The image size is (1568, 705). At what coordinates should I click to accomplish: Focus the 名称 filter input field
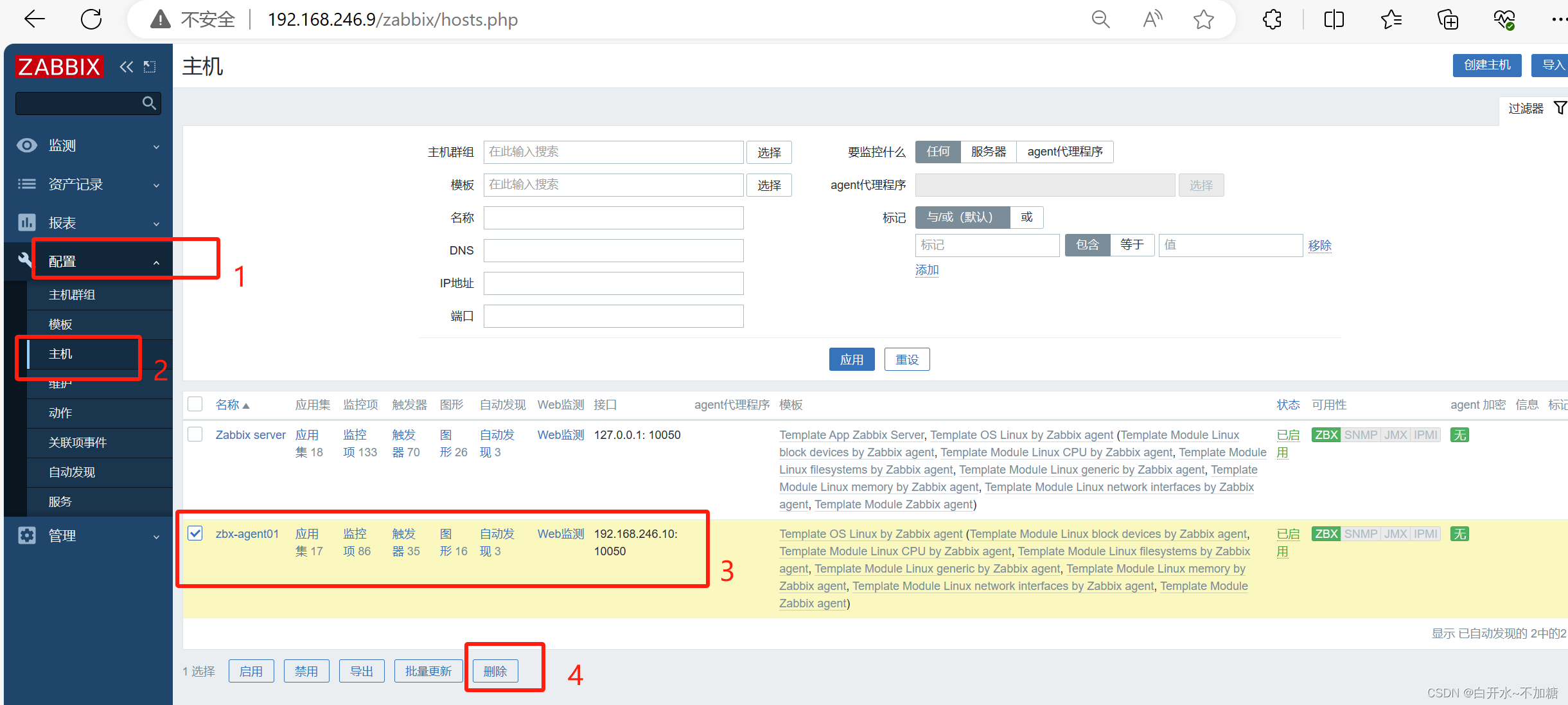tap(613, 218)
